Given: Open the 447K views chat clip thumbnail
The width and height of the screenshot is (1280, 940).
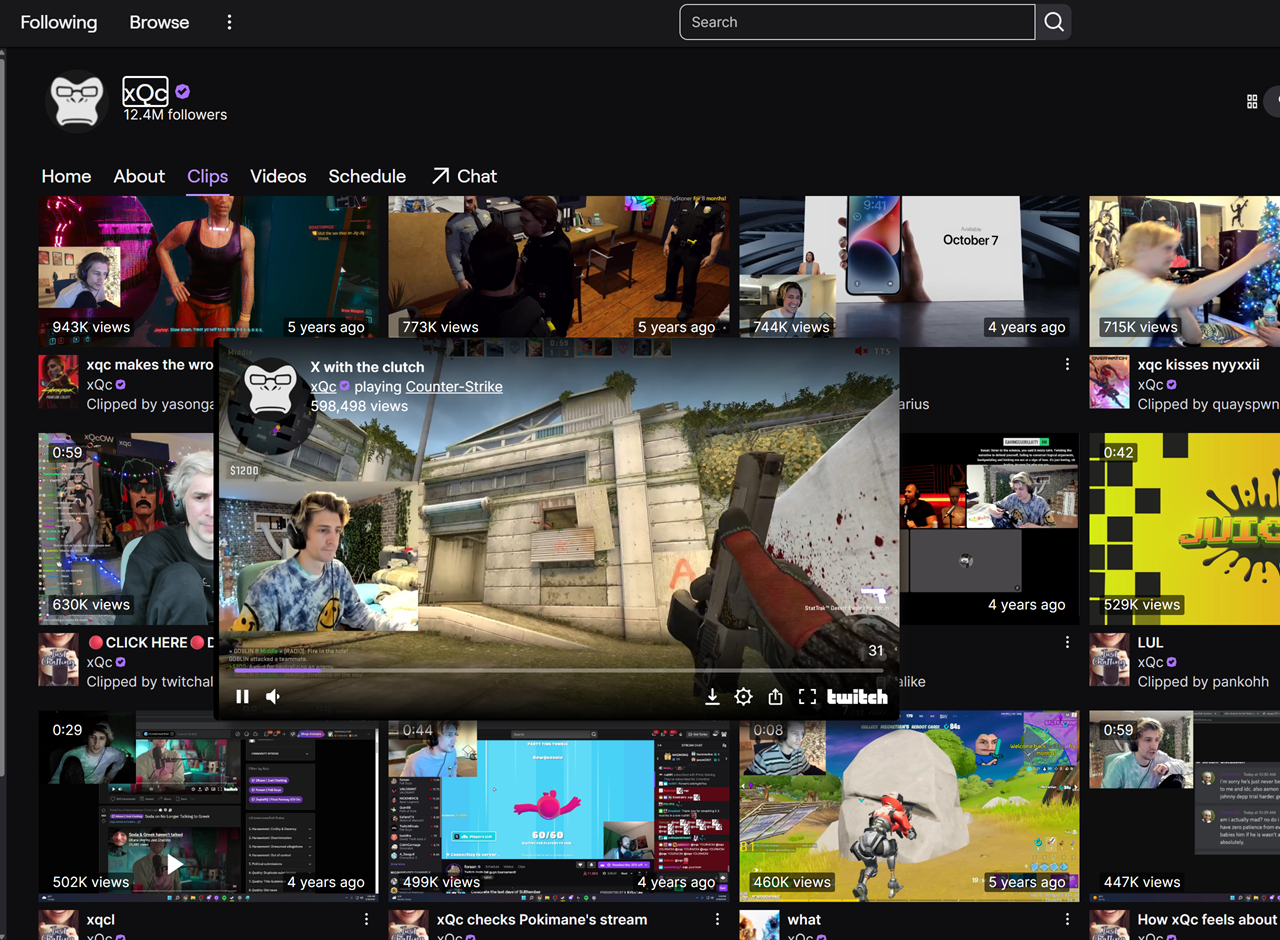Looking at the screenshot, I should coord(1184,806).
